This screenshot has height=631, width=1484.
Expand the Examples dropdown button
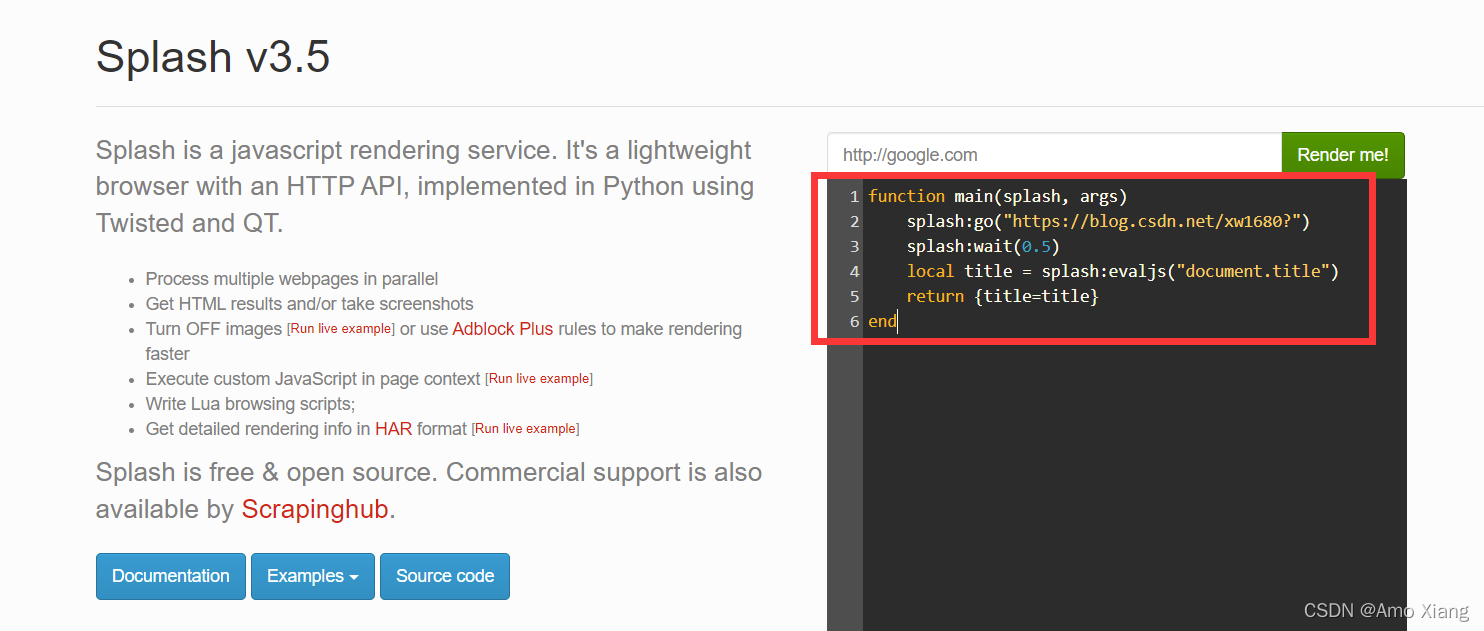313,576
